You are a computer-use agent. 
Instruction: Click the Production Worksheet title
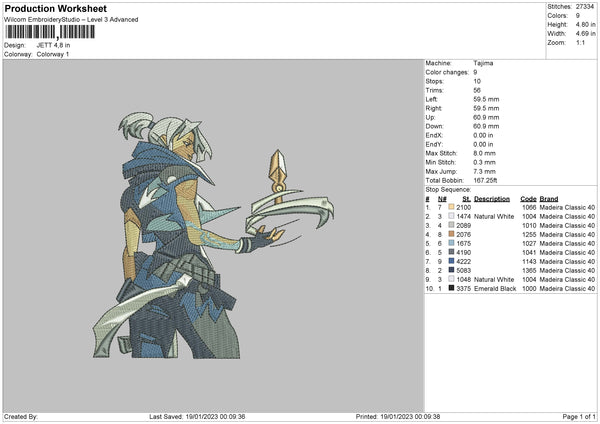55,8
